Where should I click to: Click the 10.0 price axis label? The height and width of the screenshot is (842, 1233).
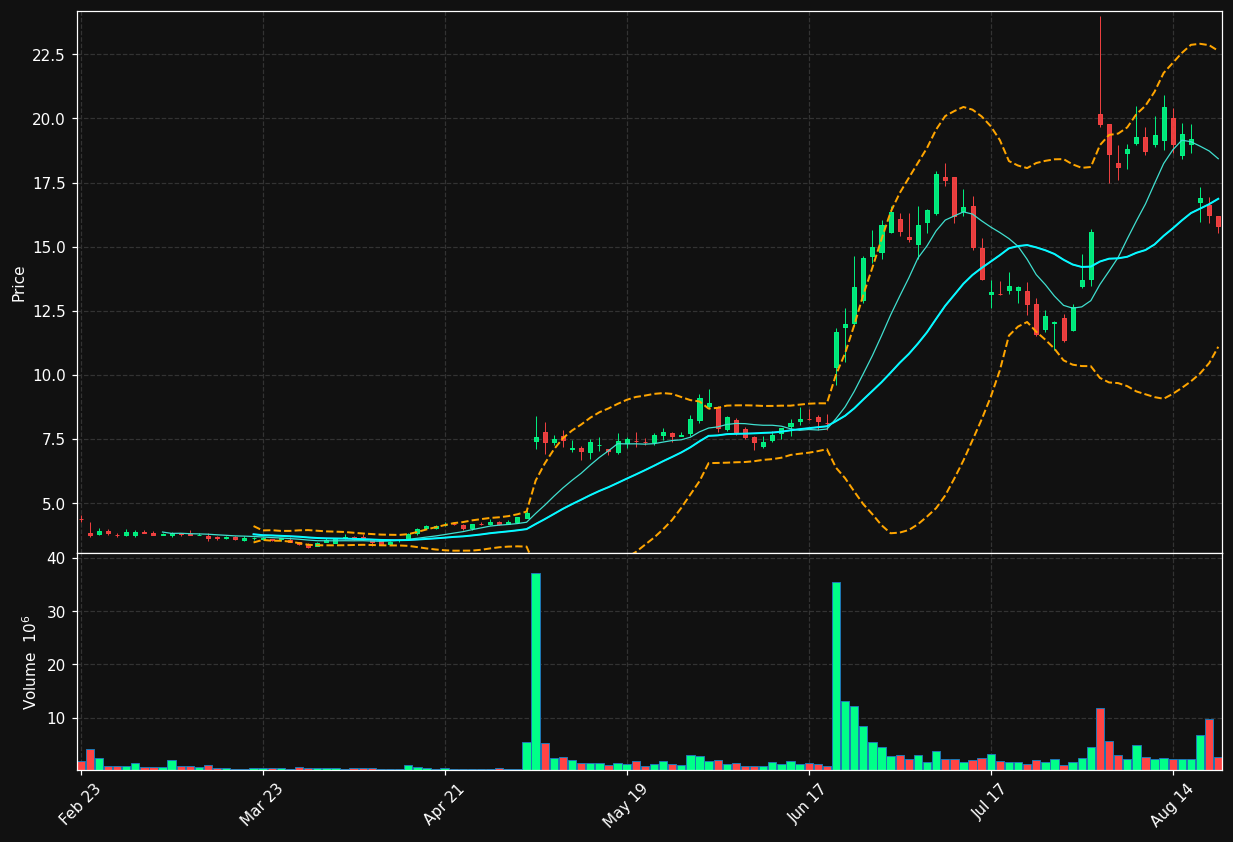point(48,375)
